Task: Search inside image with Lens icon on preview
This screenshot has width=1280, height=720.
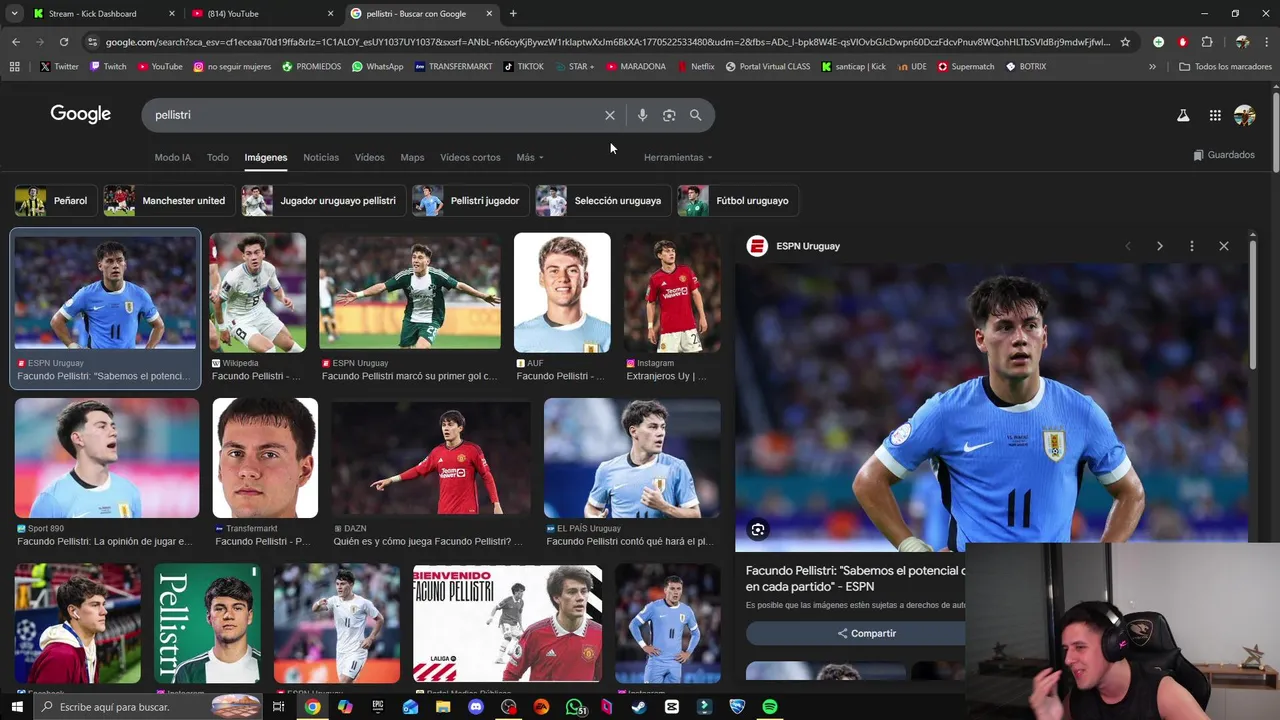Action: (758, 530)
